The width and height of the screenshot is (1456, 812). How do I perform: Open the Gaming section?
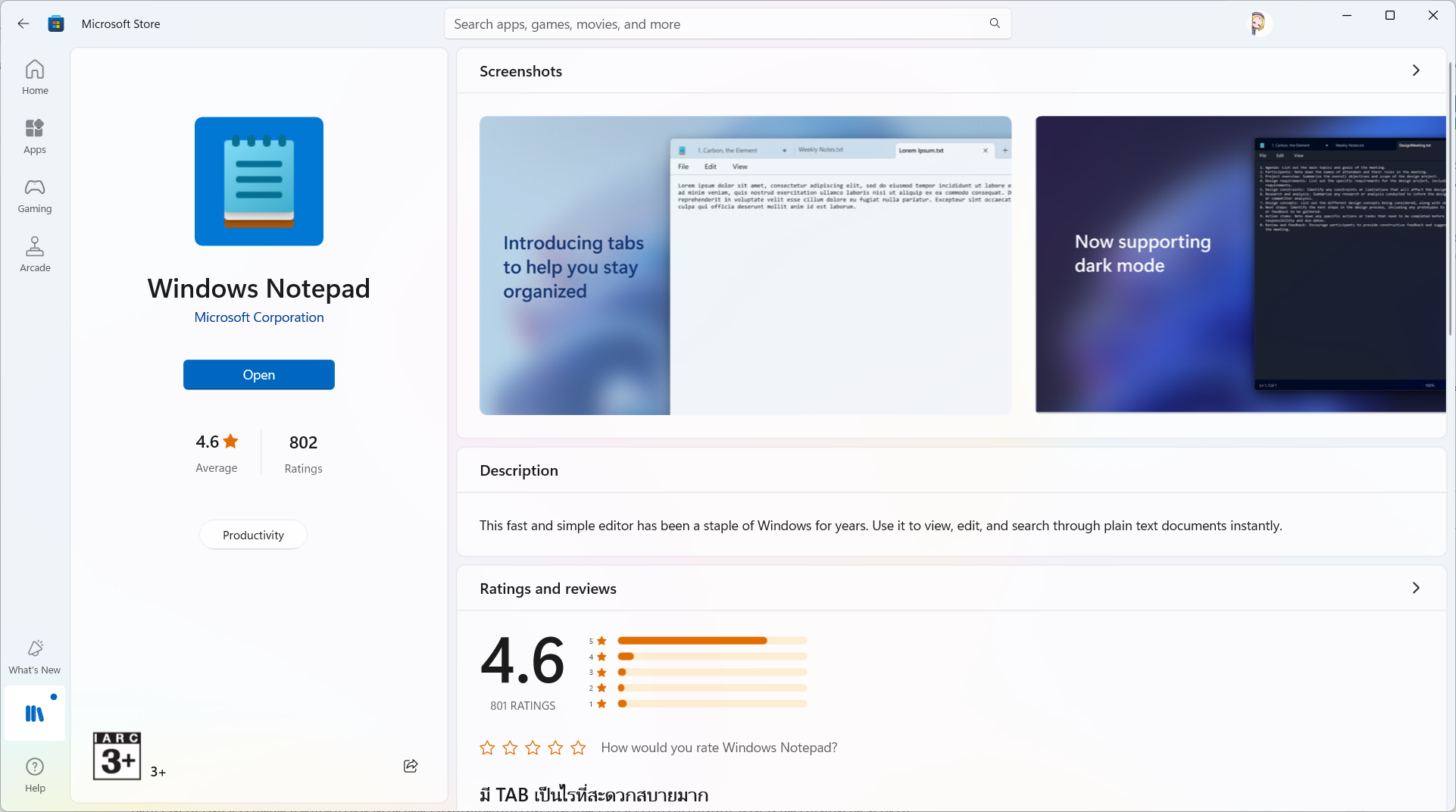coord(35,195)
